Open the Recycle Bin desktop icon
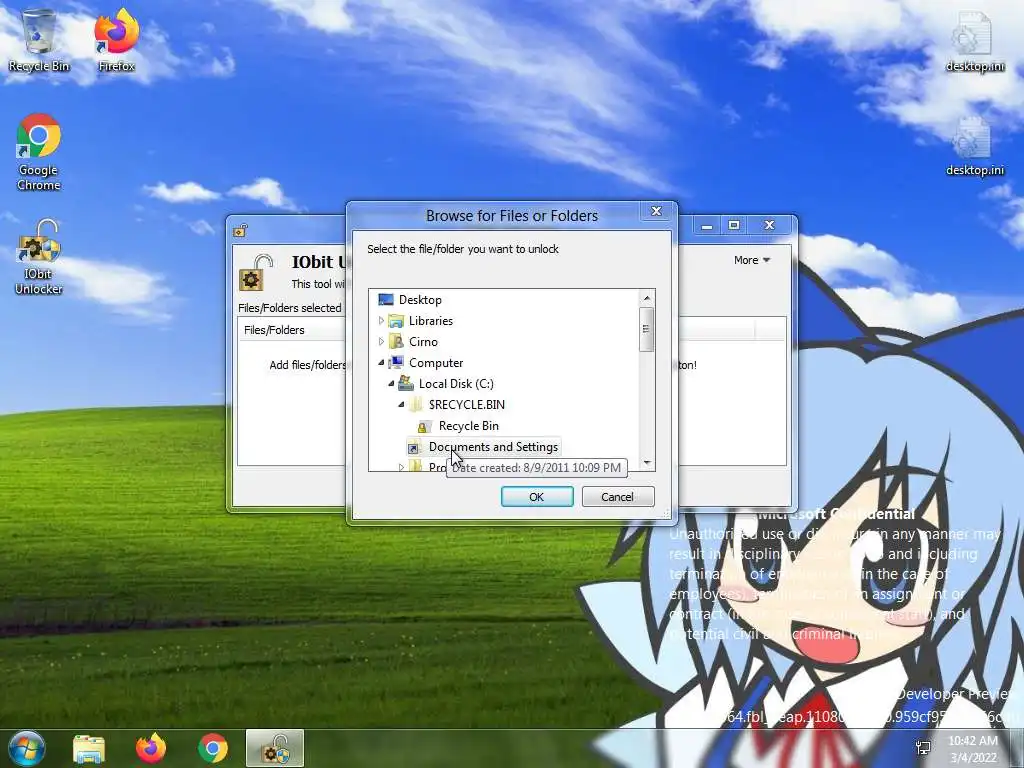 (x=39, y=40)
